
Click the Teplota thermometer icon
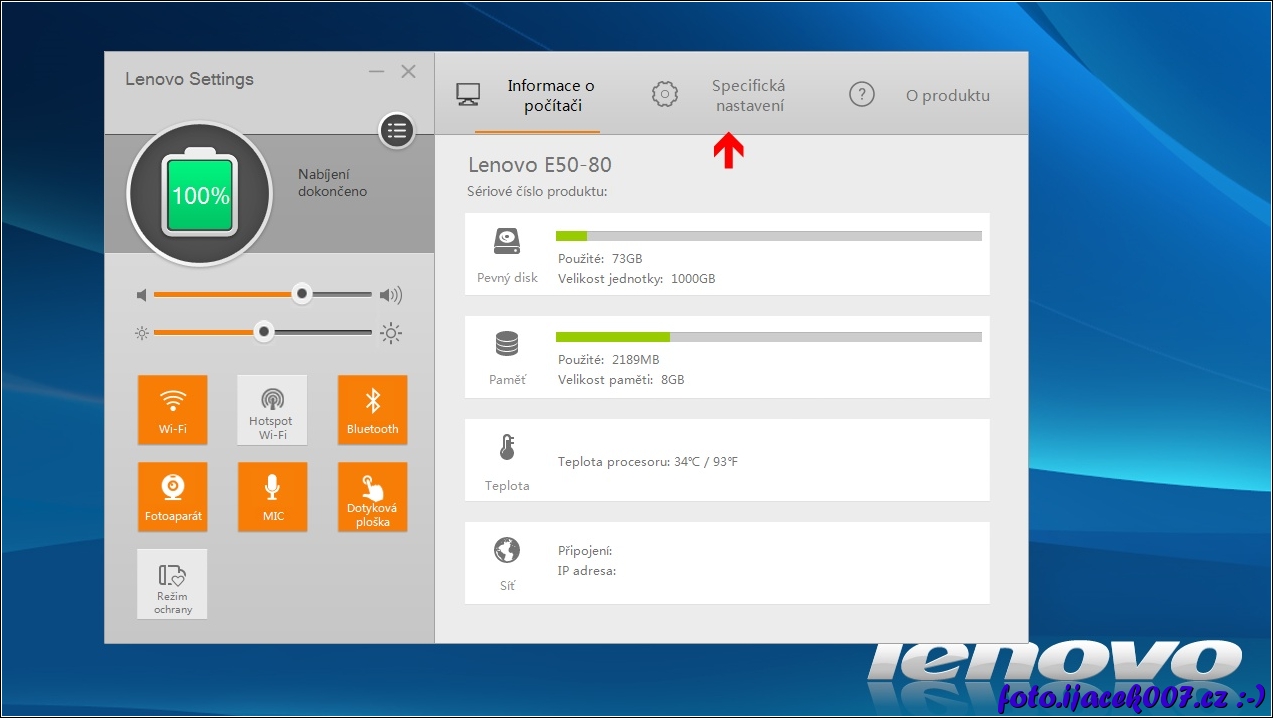[507, 448]
